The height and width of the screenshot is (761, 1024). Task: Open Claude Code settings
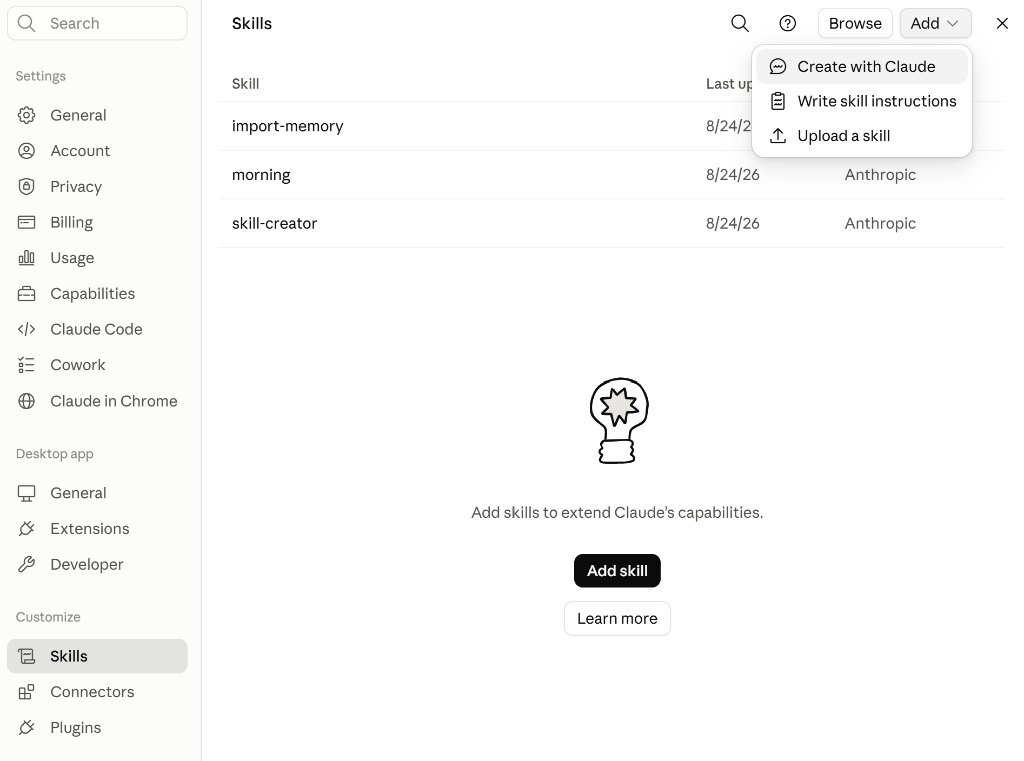[97, 329]
